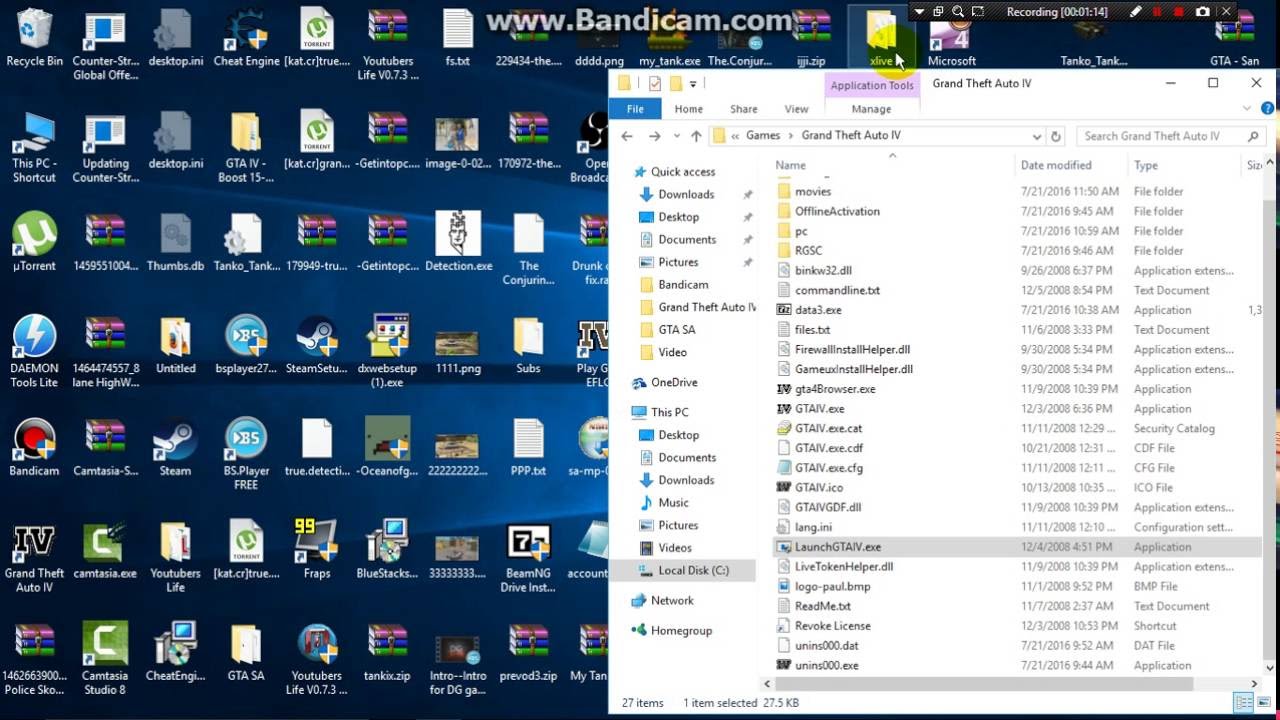Select the Grand Theft Auto IV desktop shortcut
Screen dimensions: 1280x720
34,557
